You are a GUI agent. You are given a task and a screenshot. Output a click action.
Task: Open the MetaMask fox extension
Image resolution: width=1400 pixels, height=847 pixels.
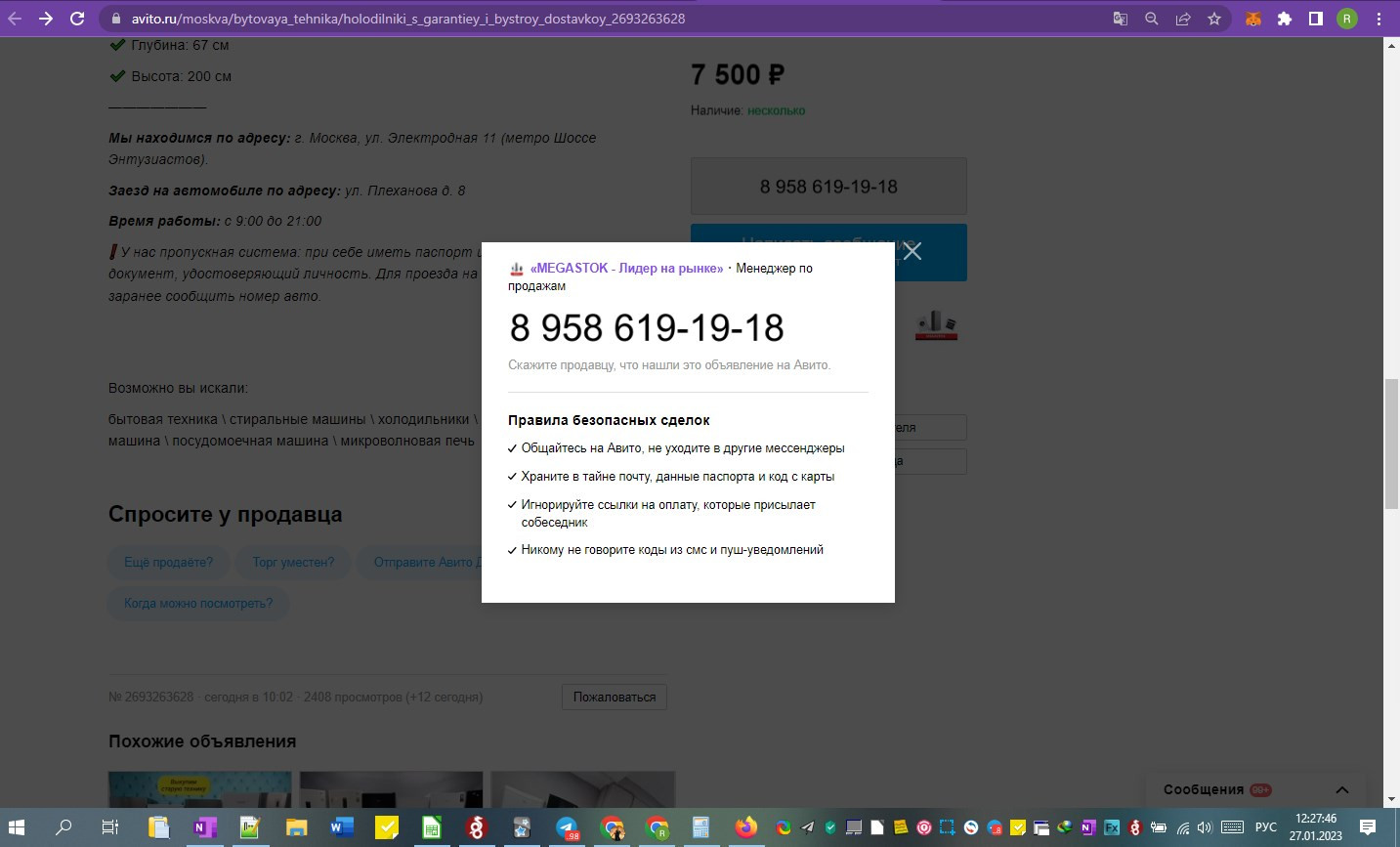tap(1253, 19)
